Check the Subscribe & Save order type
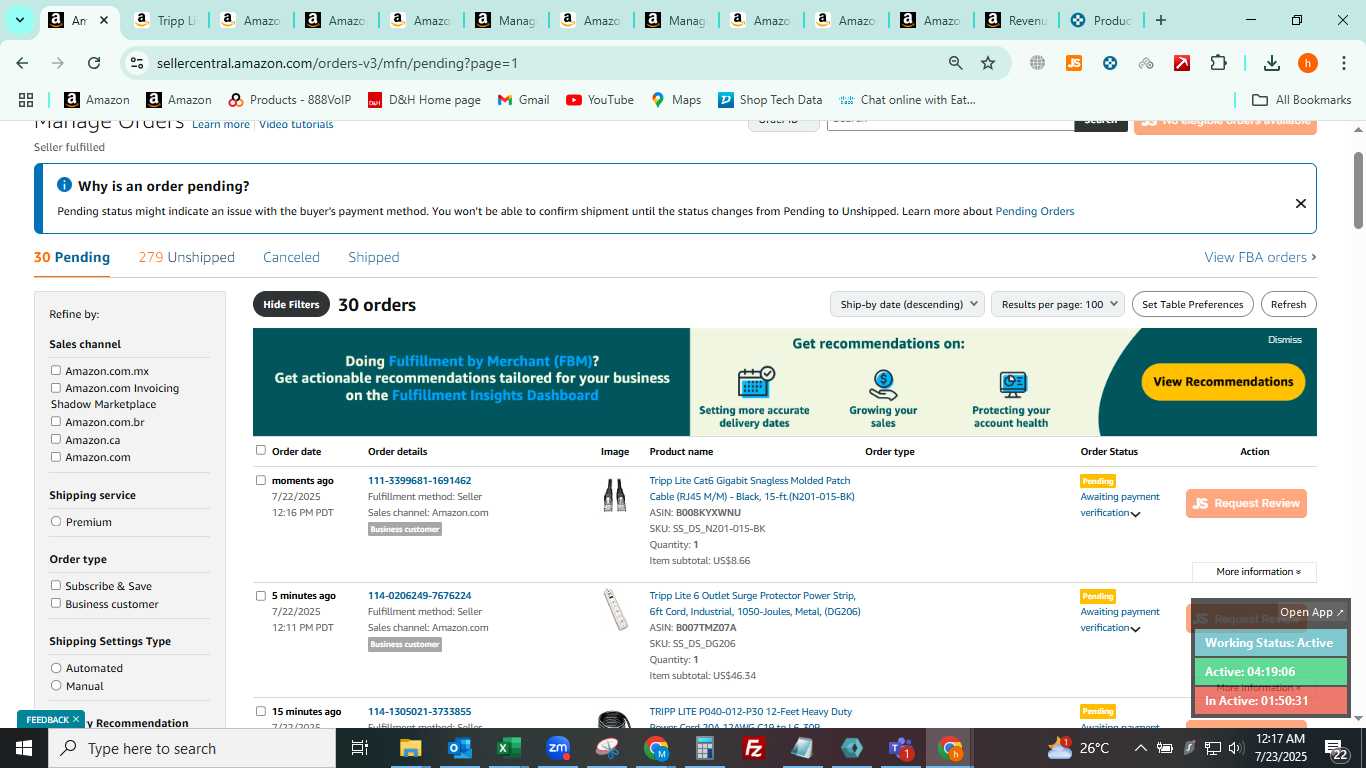 click(56, 585)
